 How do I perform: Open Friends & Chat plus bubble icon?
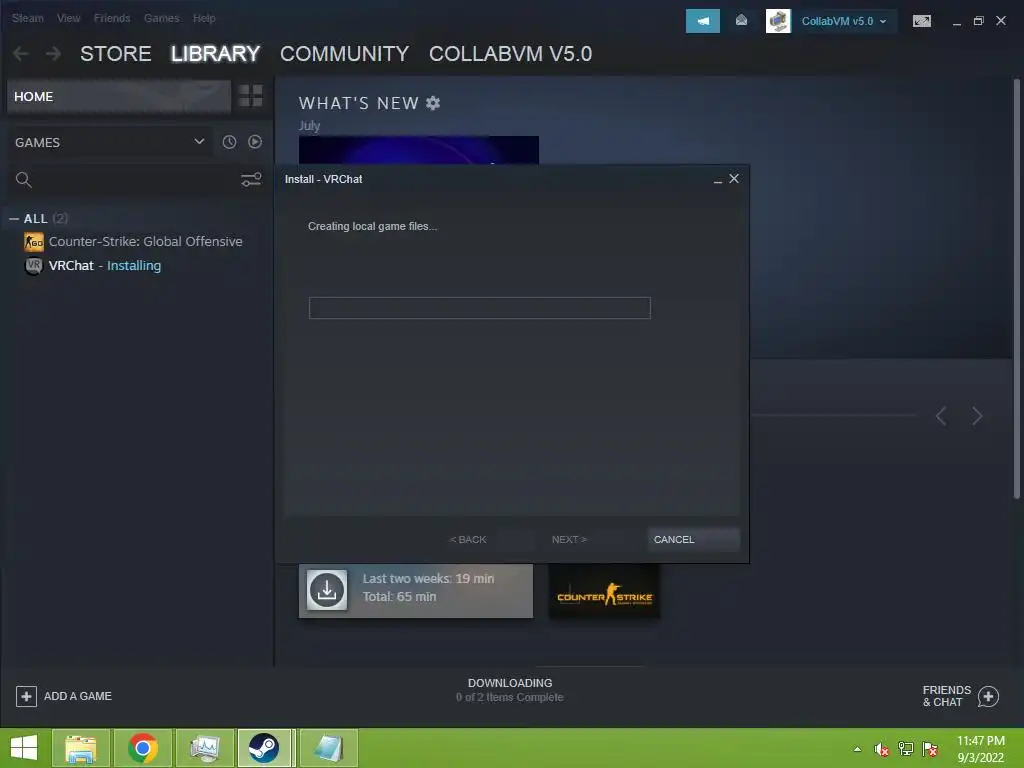coord(989,696)
